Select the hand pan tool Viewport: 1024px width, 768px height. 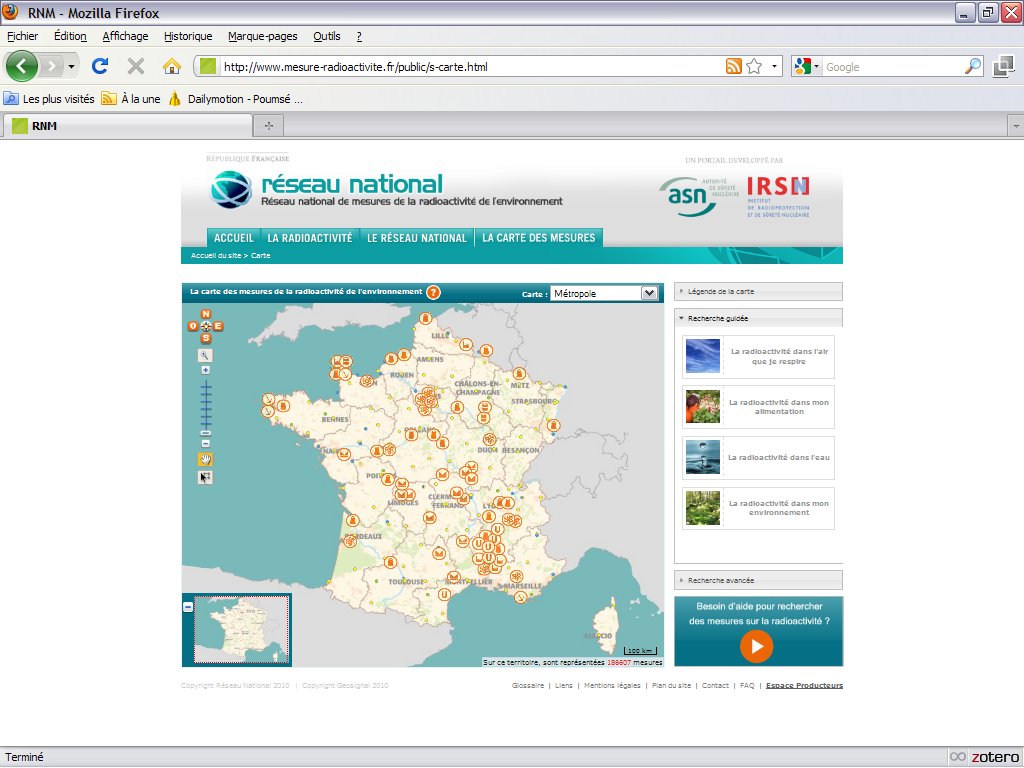tap(206, 459)
